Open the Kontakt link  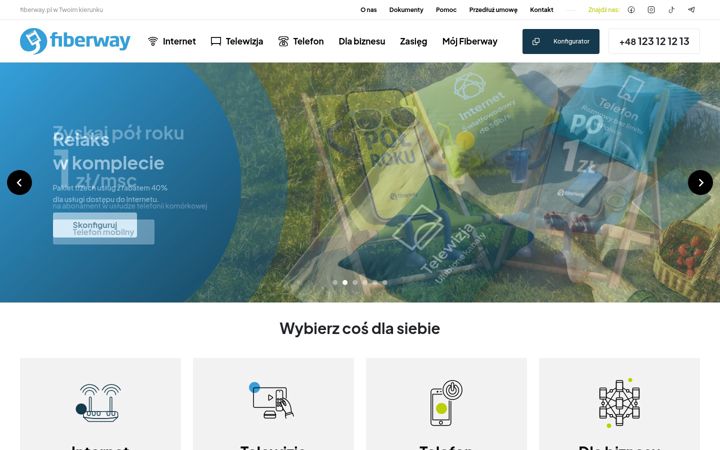click(x=541, y=10)
